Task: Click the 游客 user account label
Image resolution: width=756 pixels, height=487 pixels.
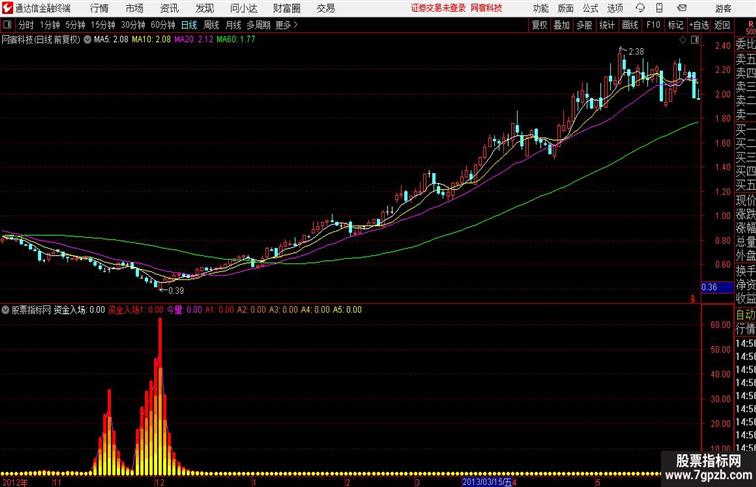Action: pos(723,8)
